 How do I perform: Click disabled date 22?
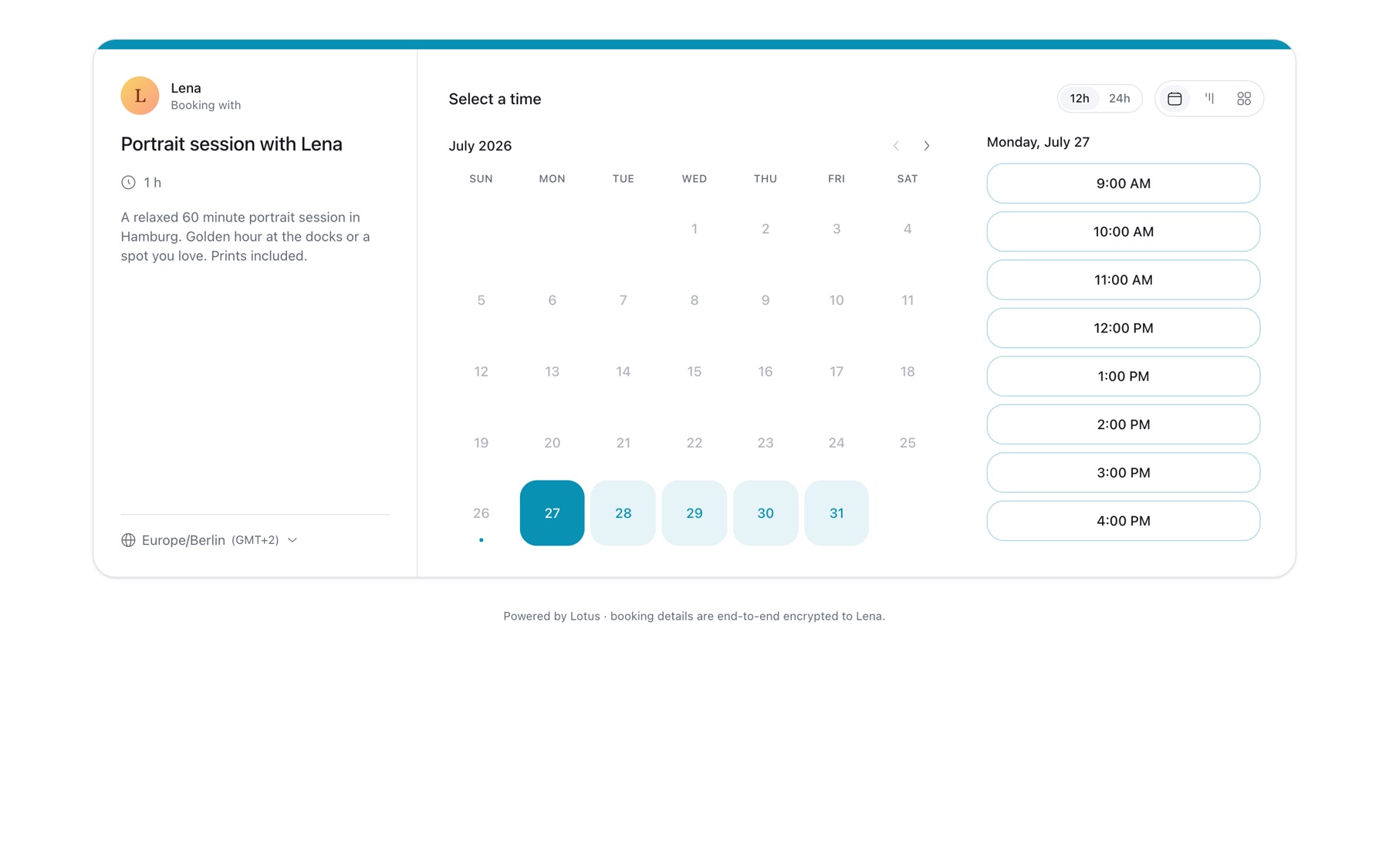pos(694,443)
